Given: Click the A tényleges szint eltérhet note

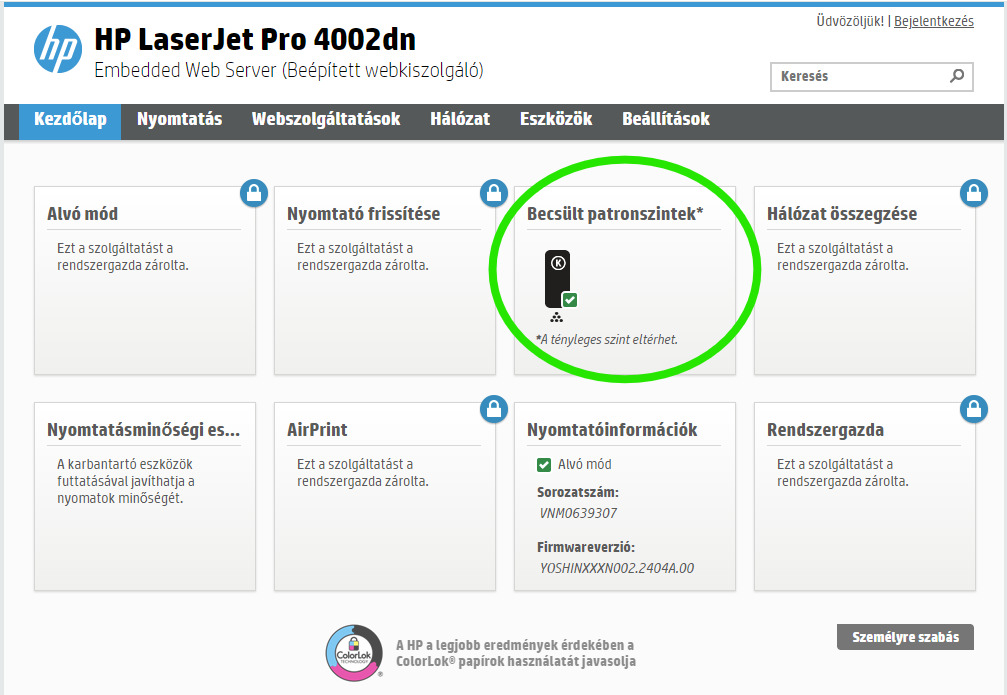Looking at the screenshot, I should [607, 339].
